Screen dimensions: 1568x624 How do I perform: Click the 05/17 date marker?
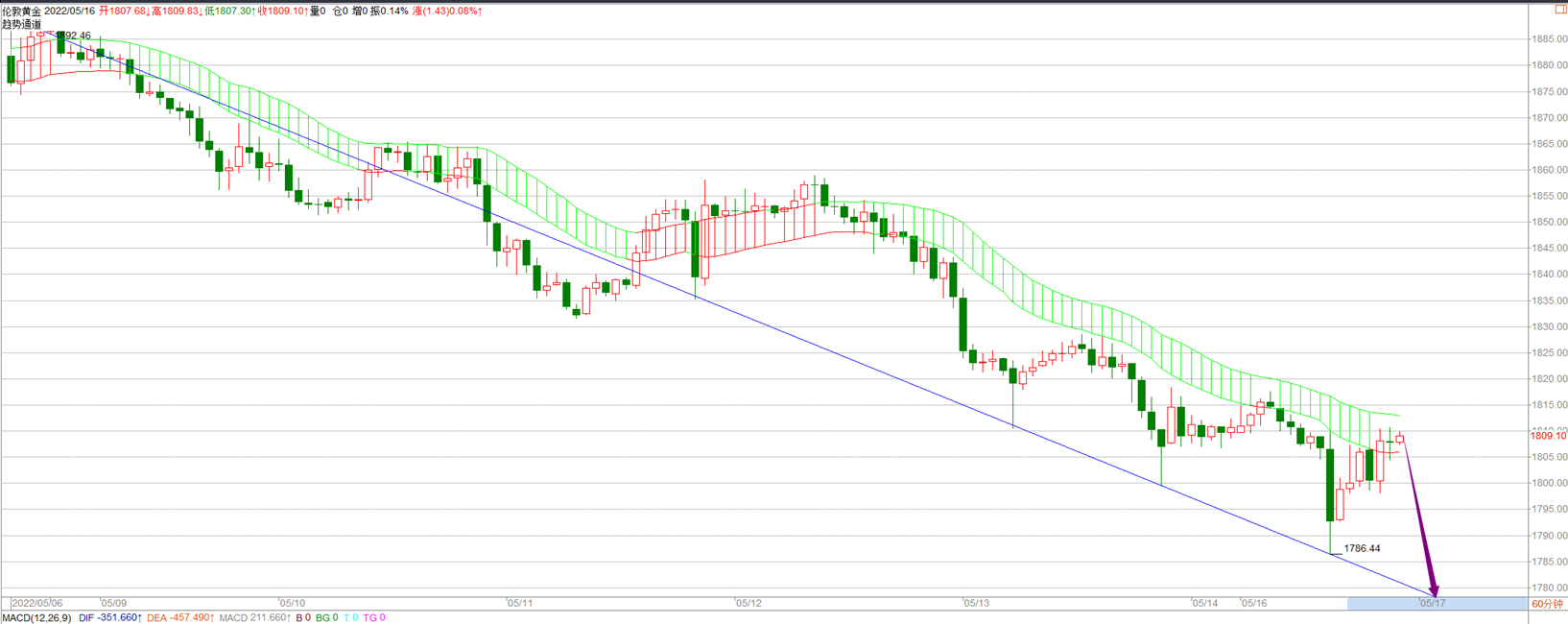point(1432,603)
